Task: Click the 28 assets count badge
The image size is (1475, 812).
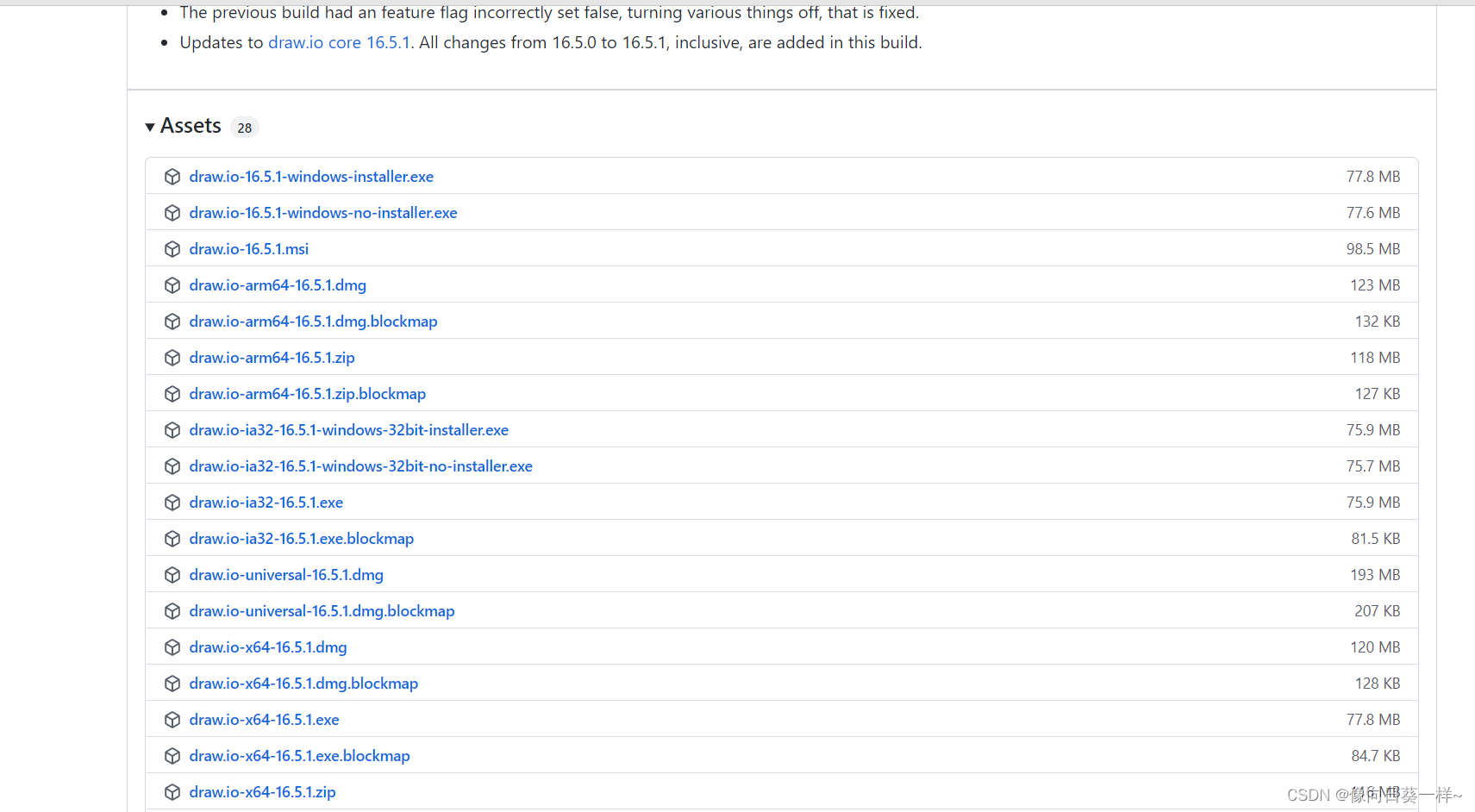Action: click(x=245, y=128)
